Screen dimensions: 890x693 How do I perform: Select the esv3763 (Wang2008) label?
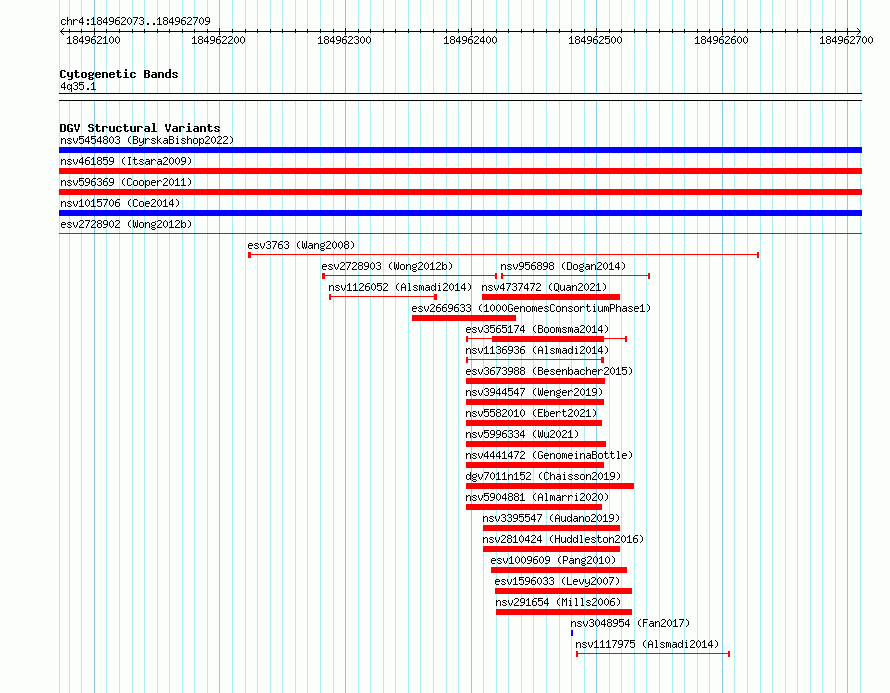coord(301,245)
